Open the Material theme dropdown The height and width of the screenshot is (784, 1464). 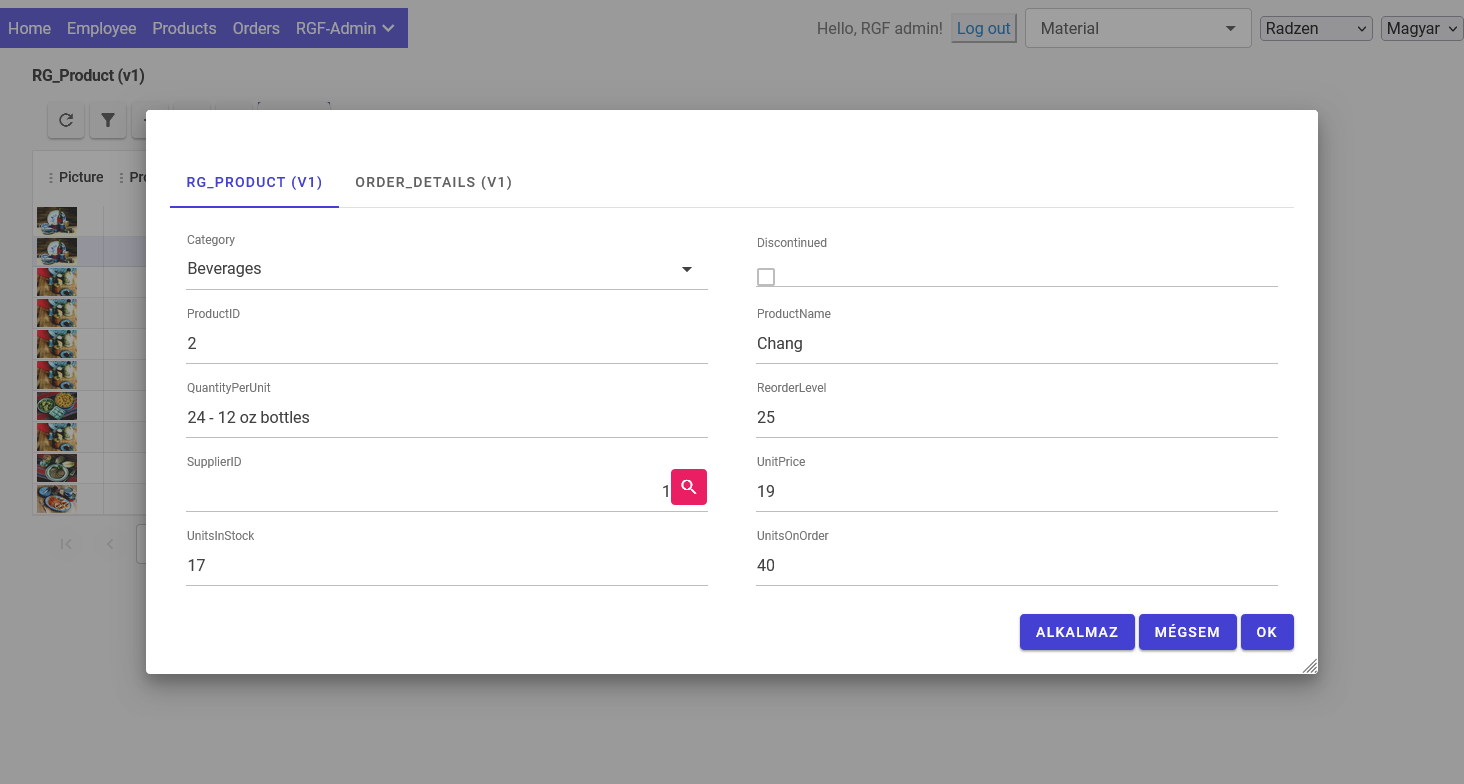1137,29
